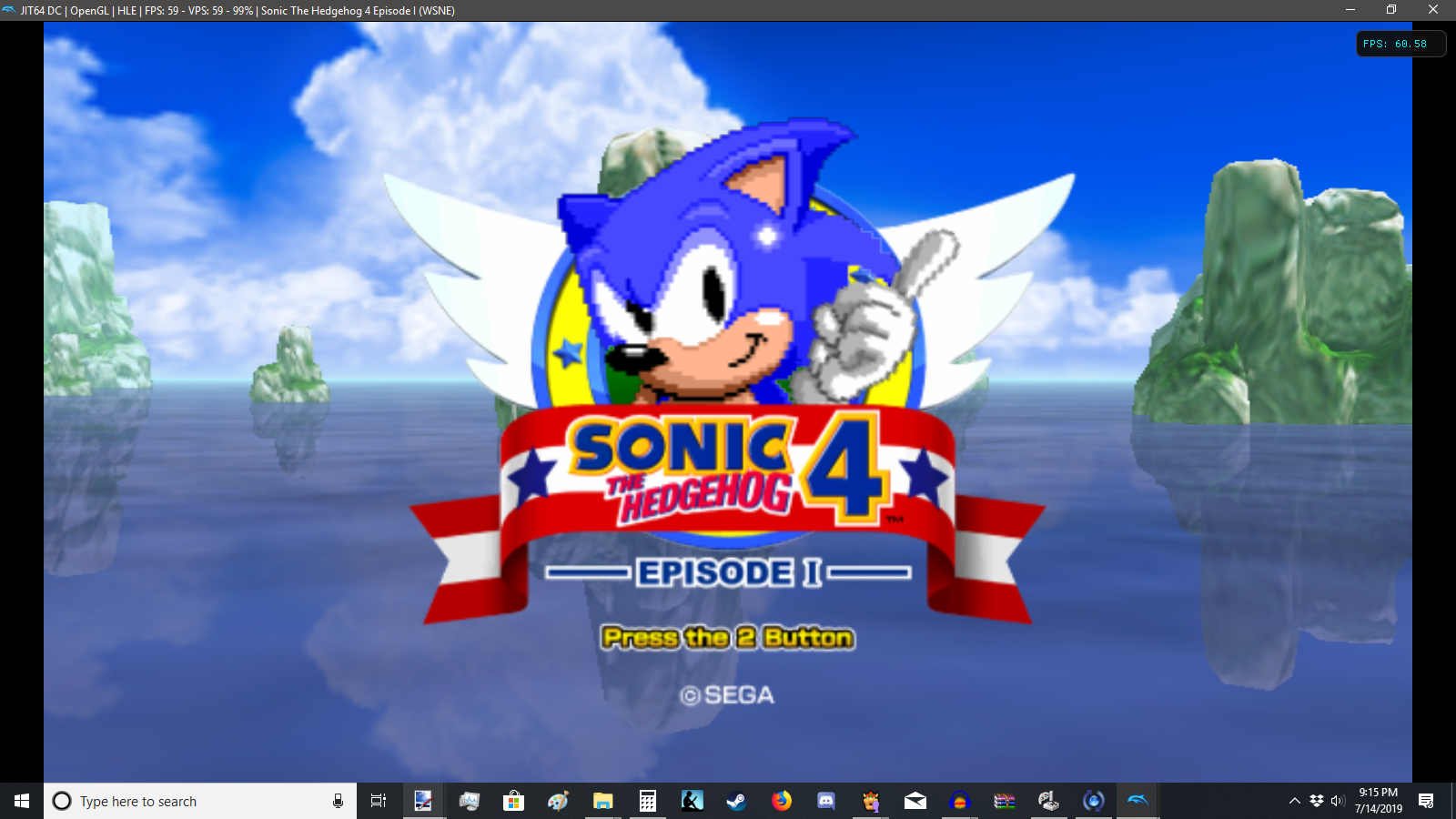The image size is (1456, 819).
Task: Launch the paint palette app on taskbar
Action: [x=558, y=801]
